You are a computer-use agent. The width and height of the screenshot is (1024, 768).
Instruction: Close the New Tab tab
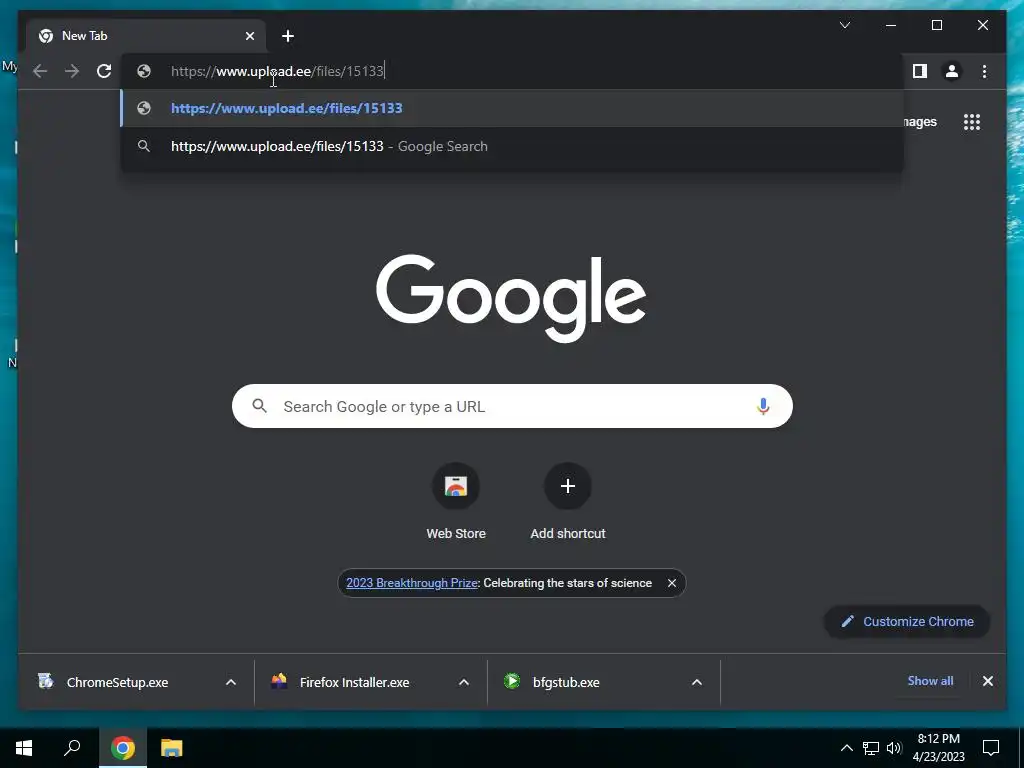click(249, 36)
